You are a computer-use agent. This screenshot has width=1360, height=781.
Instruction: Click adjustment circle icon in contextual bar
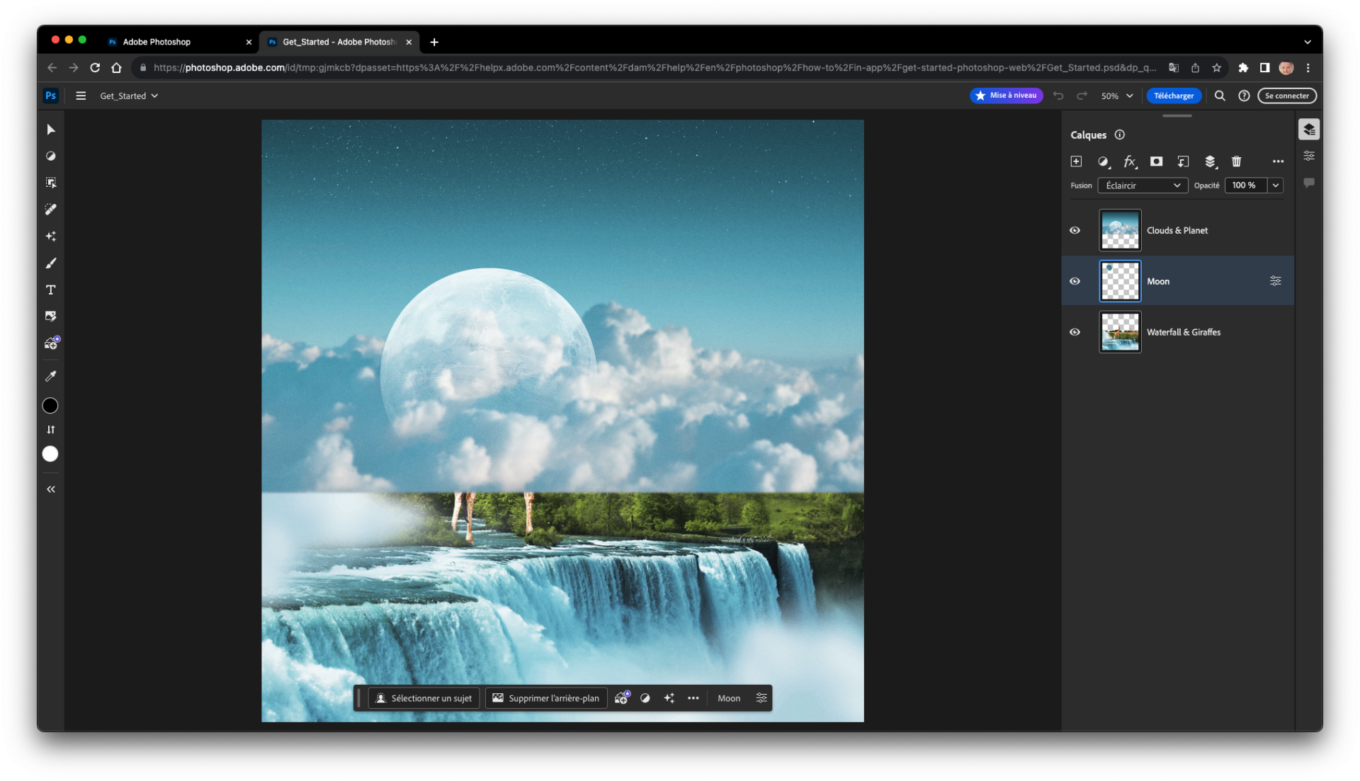645,698
